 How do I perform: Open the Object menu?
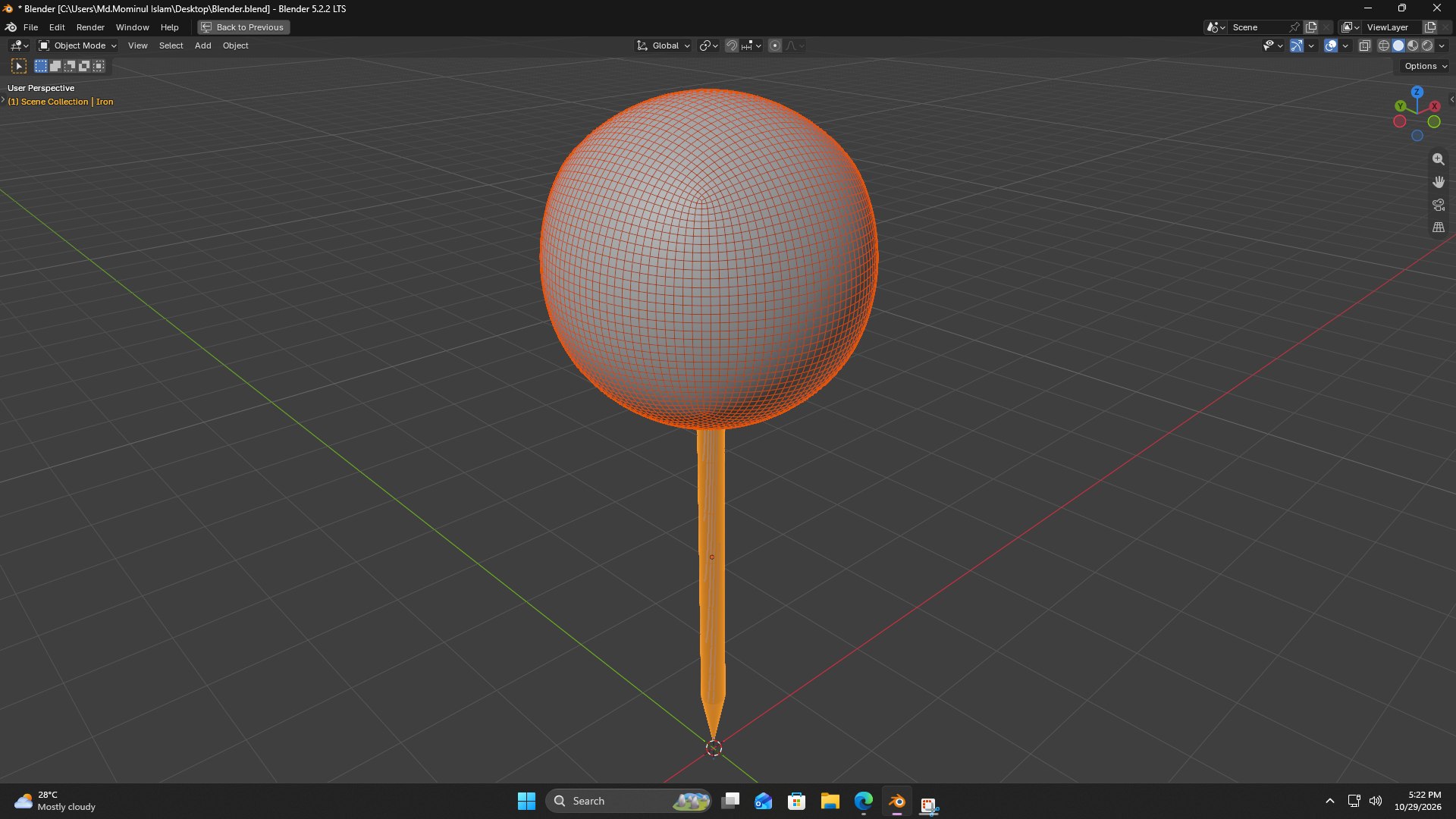click(235, 45)
